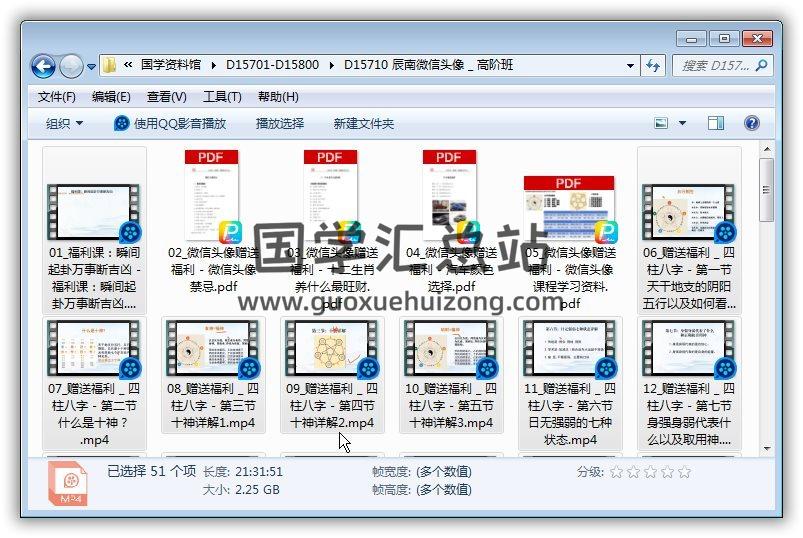Maximize the explorer window
This screenshot has height=538, width=803.
(x=724, y=38)
